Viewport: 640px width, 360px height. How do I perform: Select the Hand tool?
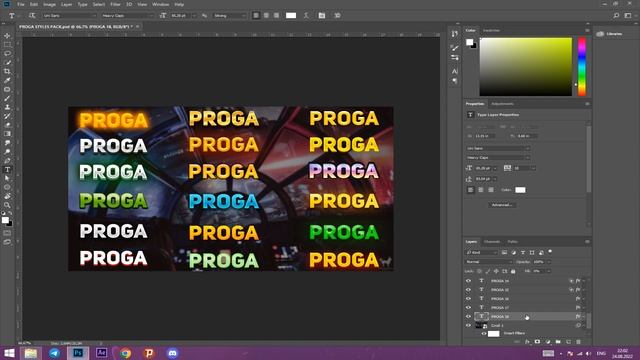[7, 196]
